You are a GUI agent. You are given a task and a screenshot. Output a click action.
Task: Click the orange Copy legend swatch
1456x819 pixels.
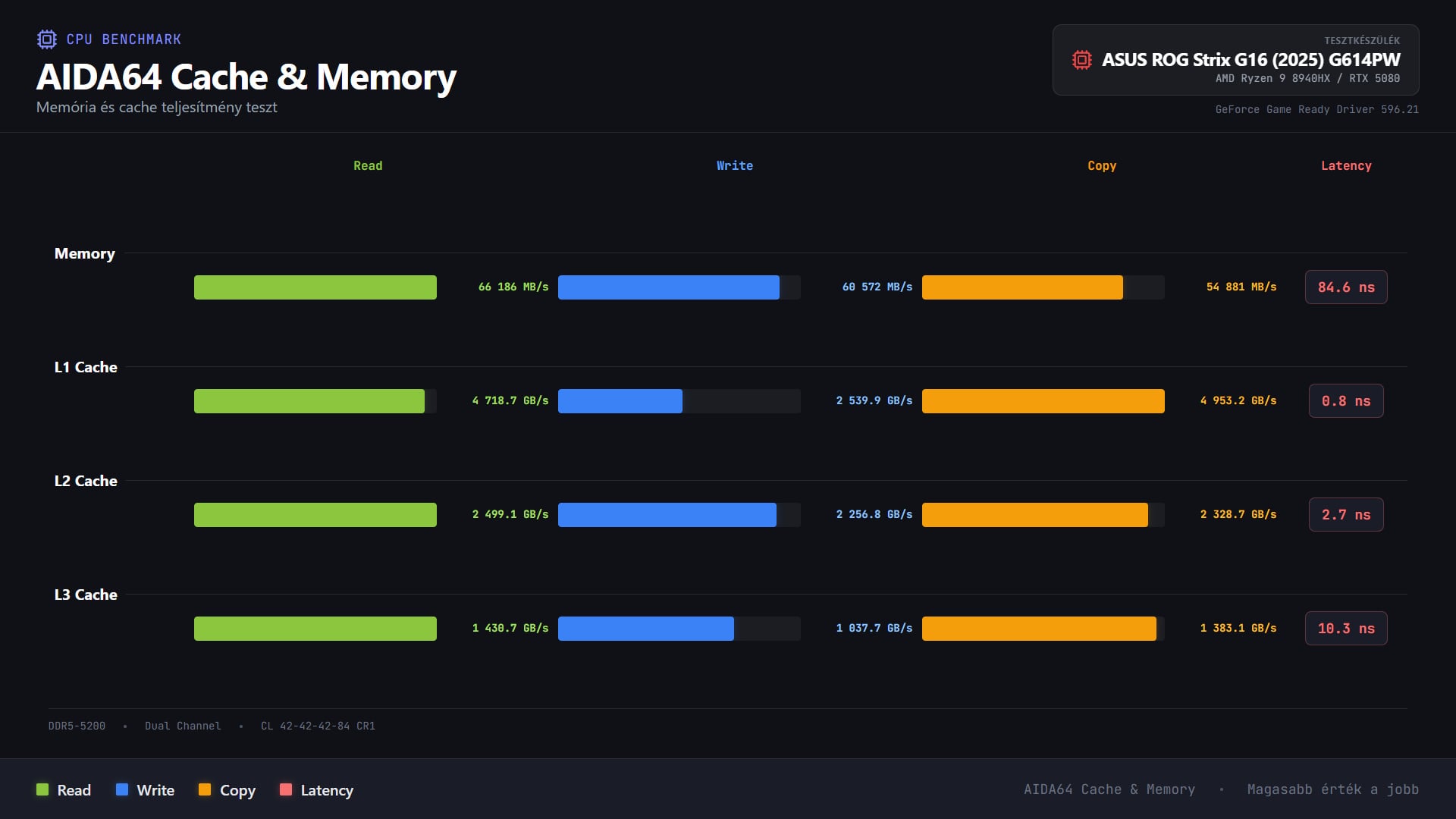pyautogui.click(x=205, y=789)
